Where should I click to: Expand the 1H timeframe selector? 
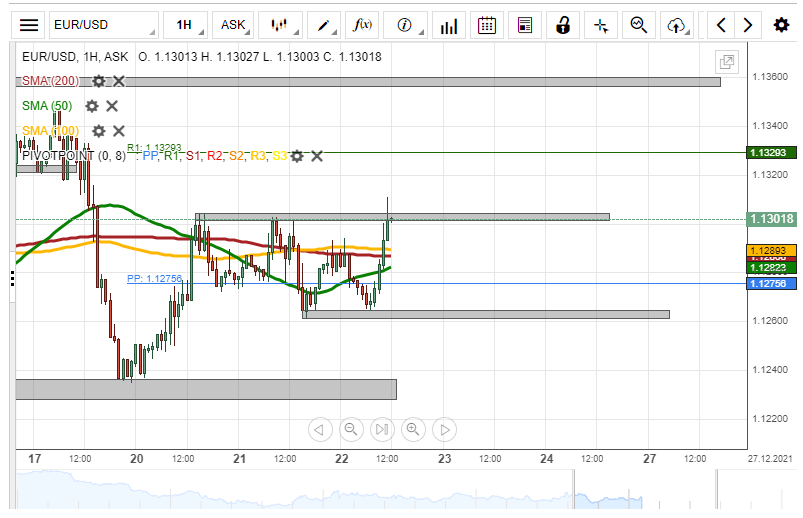(x=186, y=25)
